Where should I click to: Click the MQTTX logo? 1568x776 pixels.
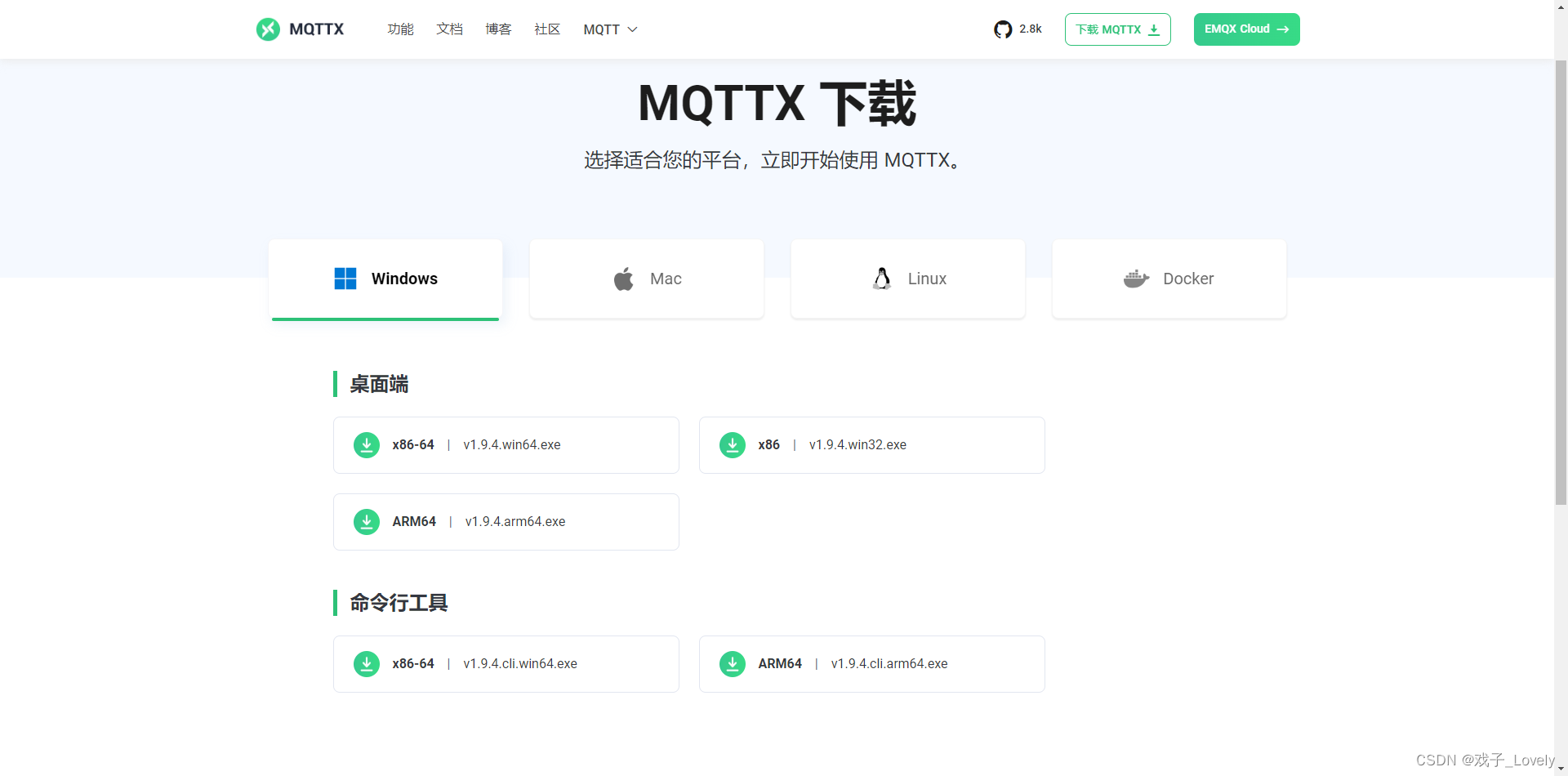coord(299,29)
